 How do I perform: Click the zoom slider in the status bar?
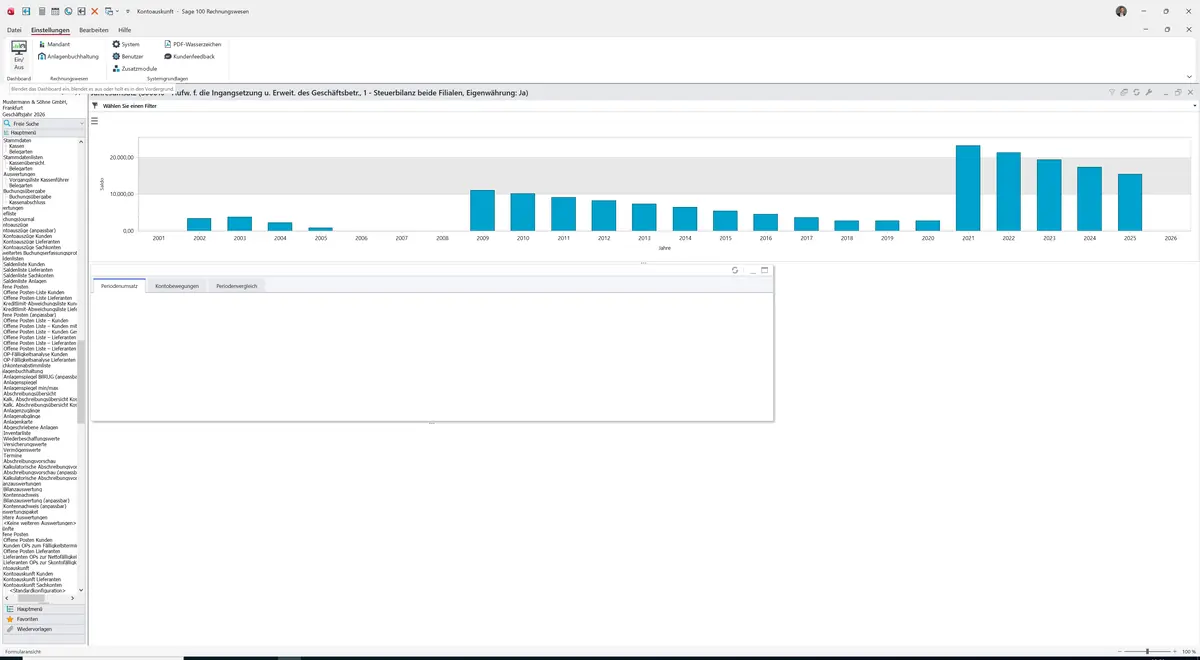click(1147, 651)
